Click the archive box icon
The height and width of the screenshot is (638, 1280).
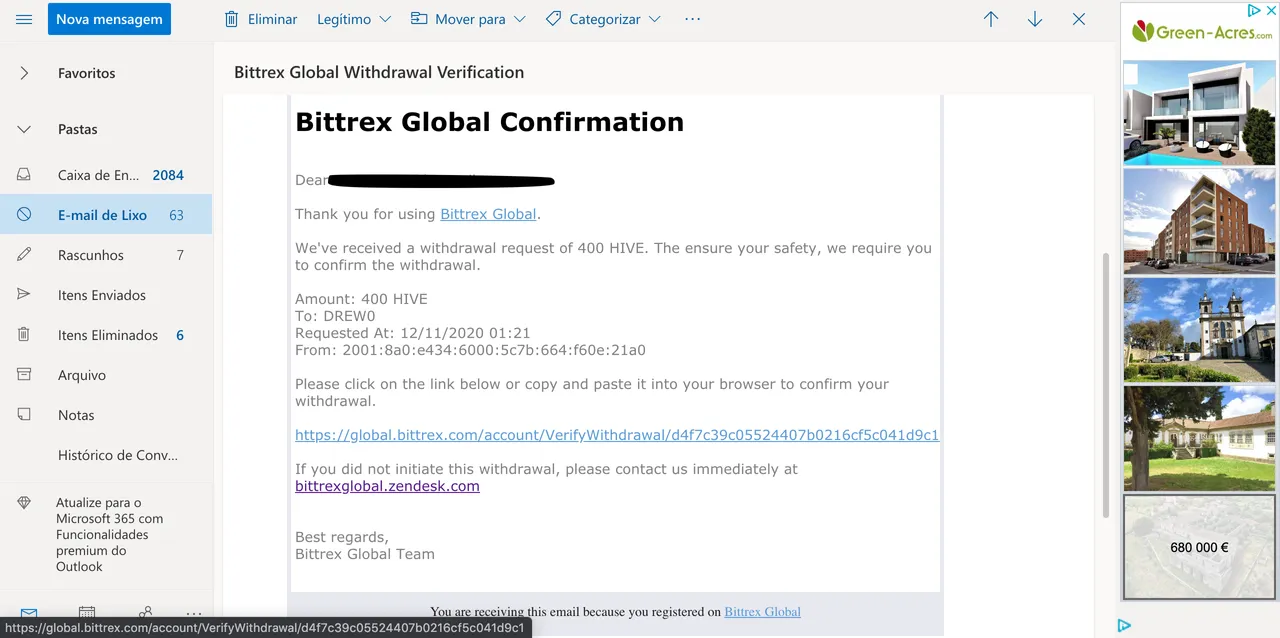click(24, 375)
